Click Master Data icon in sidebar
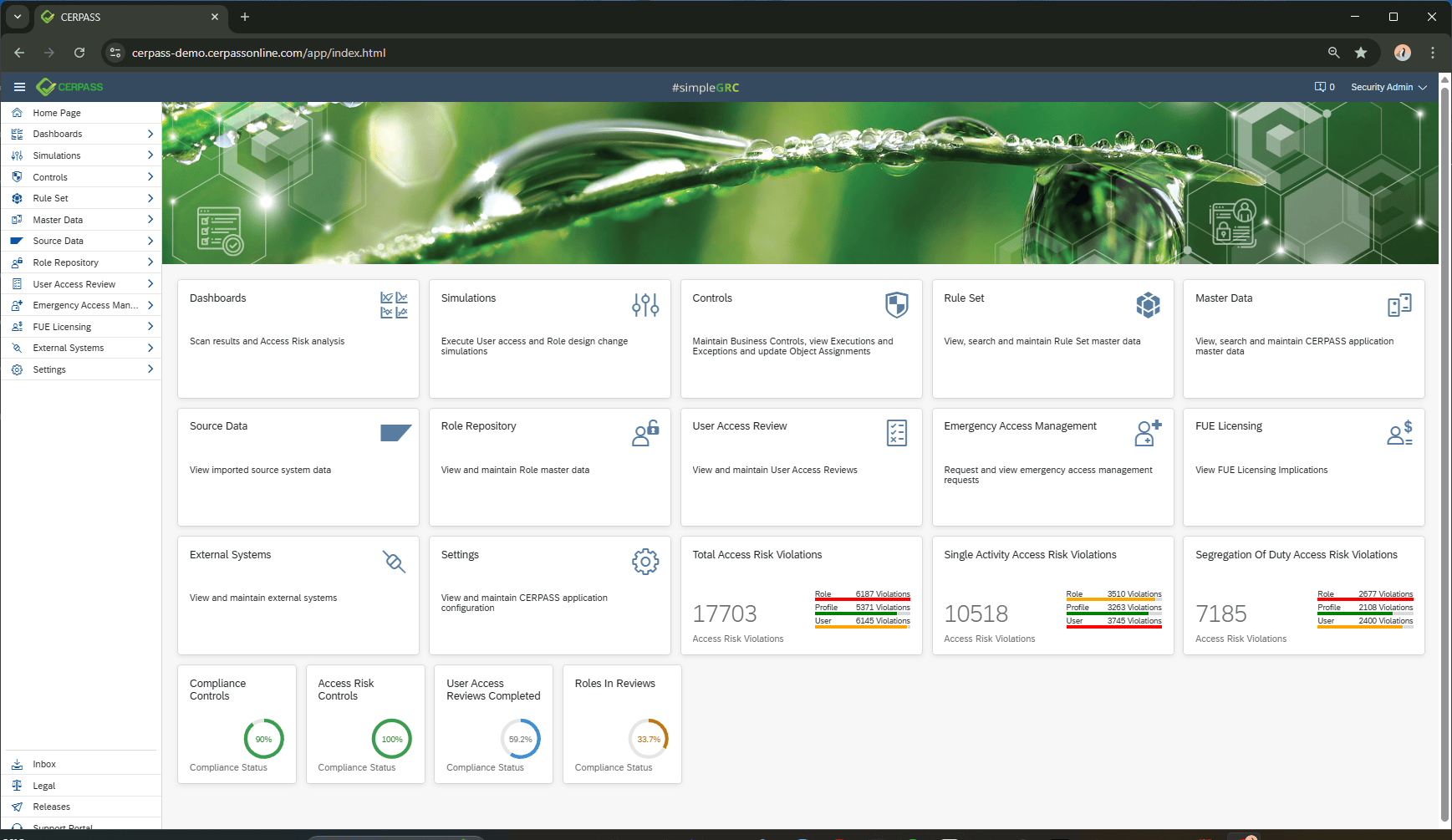This screenshot has height=840, width=1452. pyautogui.click(x=17, y=220)
